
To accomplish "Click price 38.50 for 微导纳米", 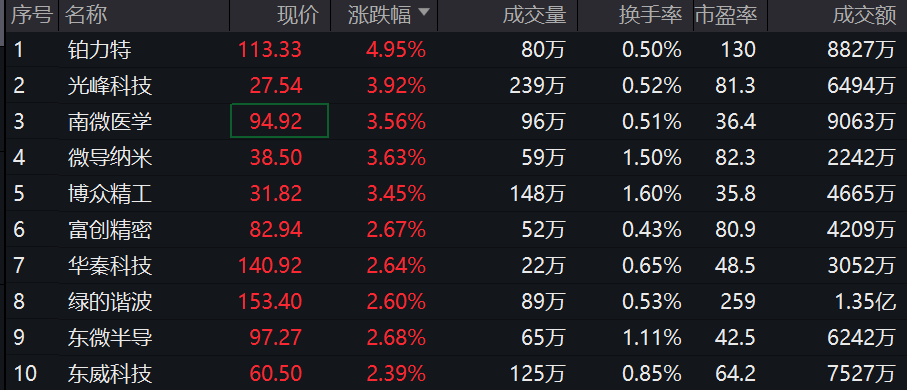I will pos(276,157).
